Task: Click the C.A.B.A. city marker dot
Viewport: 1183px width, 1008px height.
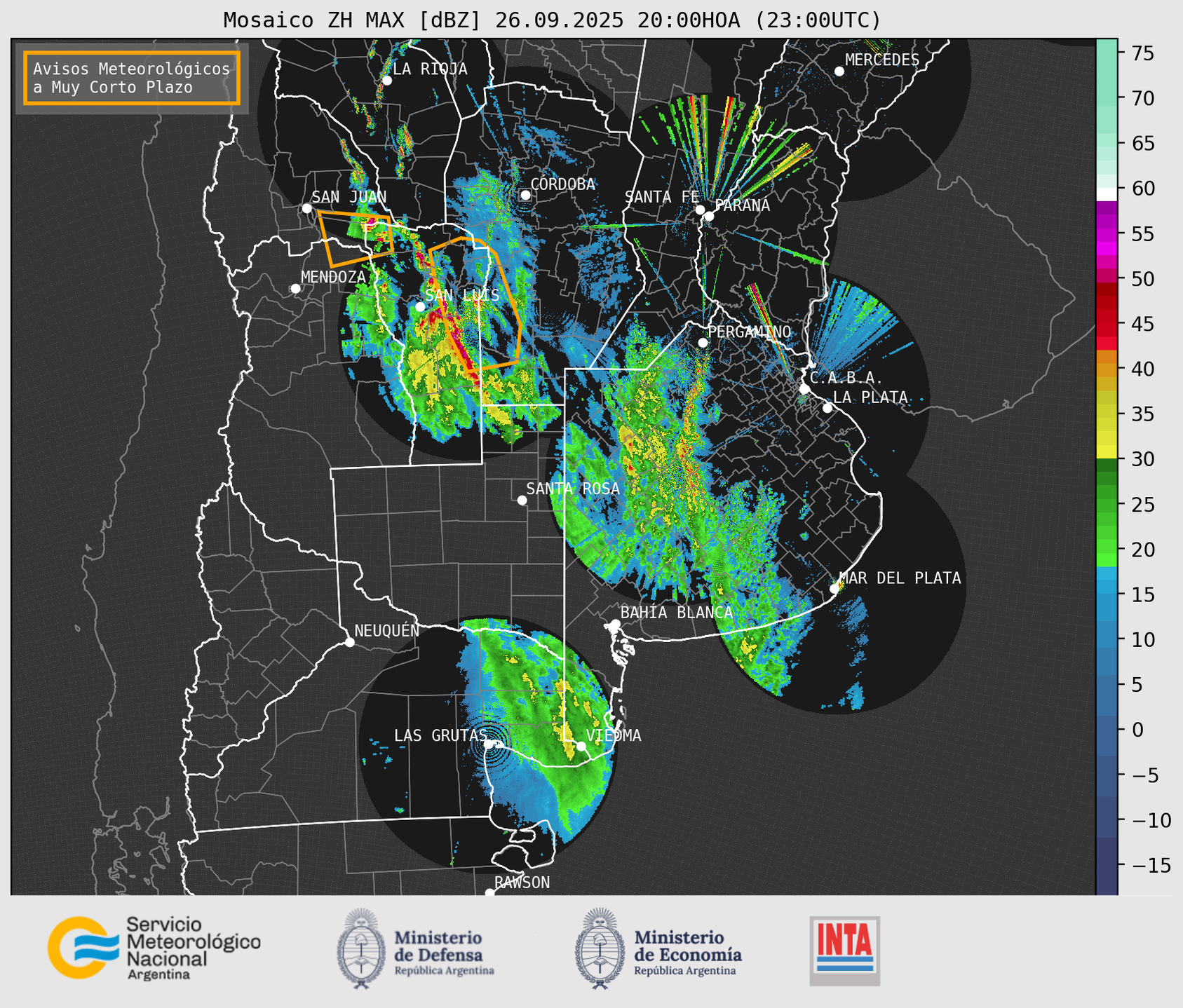Action: [804, 388]
